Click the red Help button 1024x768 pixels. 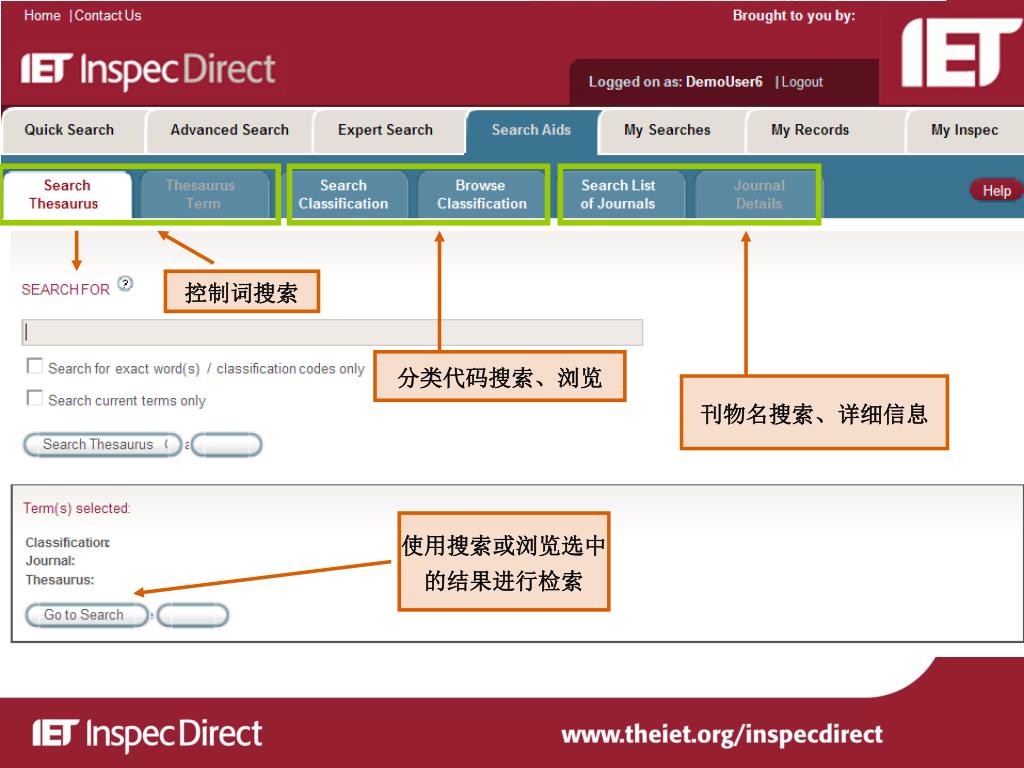pos(995,190)
